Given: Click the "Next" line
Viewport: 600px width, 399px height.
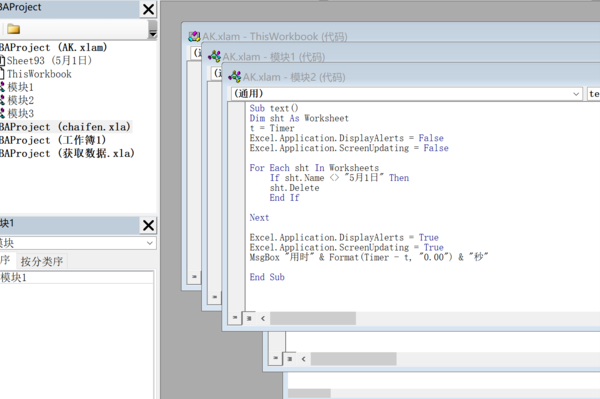Looking at the screenshot, I should [x=259, y=218].
